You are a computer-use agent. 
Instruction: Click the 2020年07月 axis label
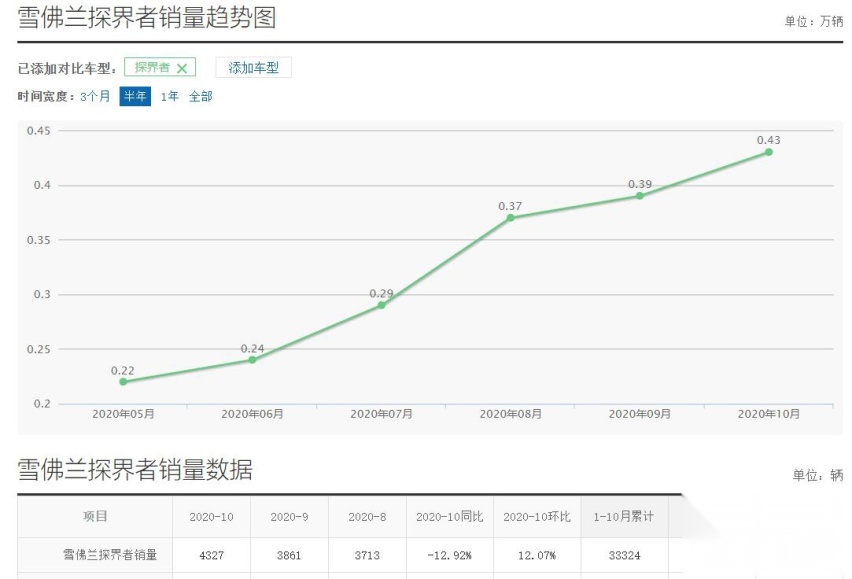click(x=381, y=414)
